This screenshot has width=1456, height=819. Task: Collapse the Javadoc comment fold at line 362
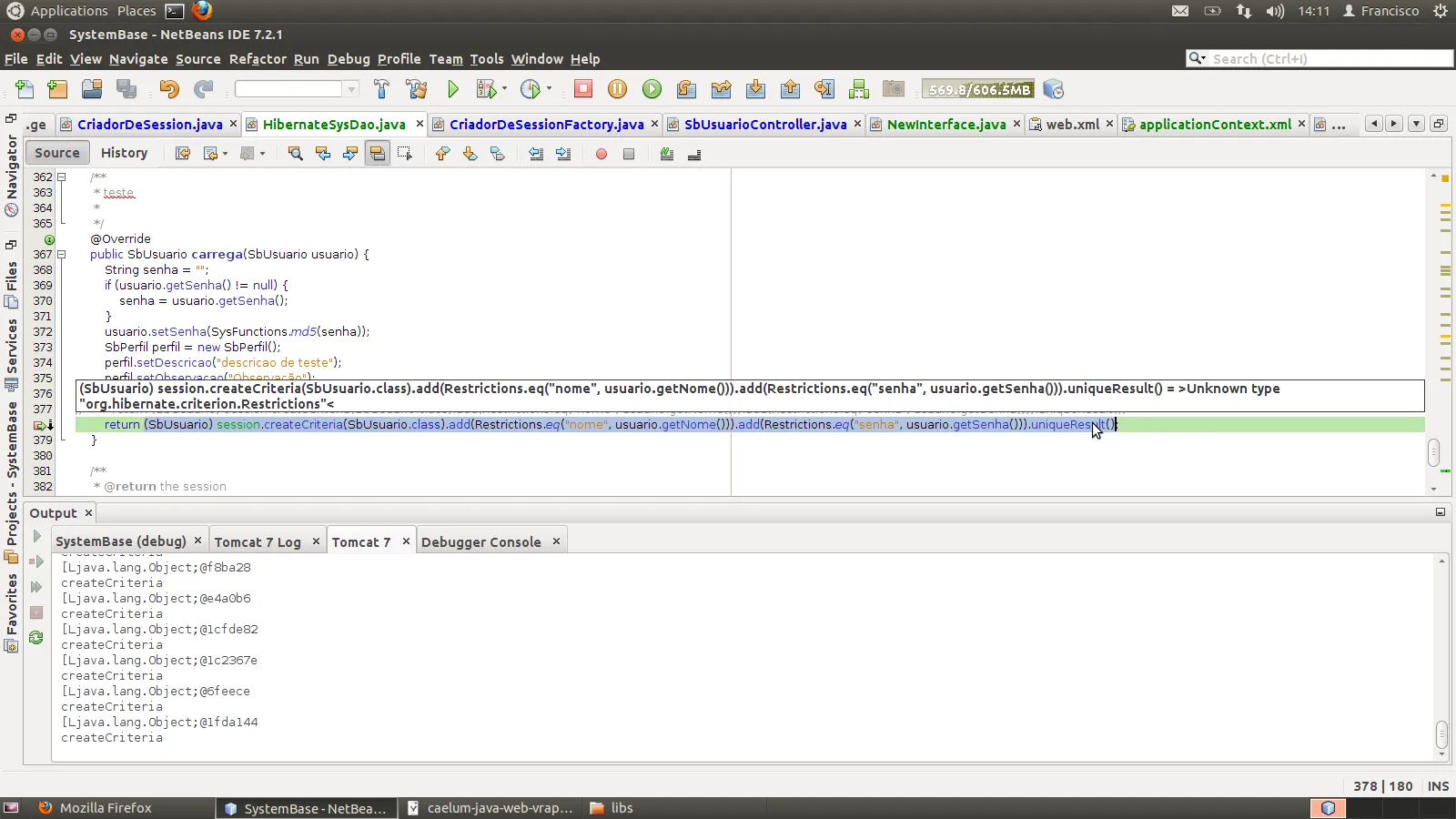(x=62, y=177)
